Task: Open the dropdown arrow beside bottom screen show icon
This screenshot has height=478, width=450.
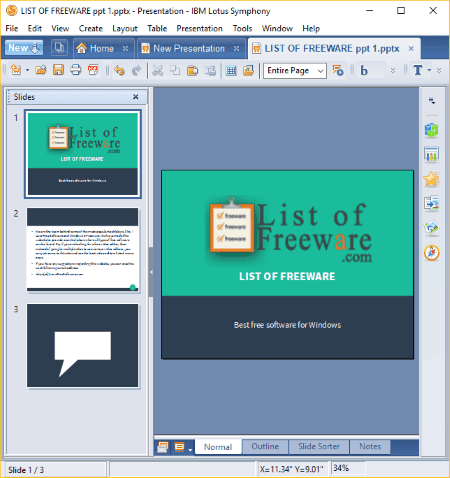Action: coord(190,449)
